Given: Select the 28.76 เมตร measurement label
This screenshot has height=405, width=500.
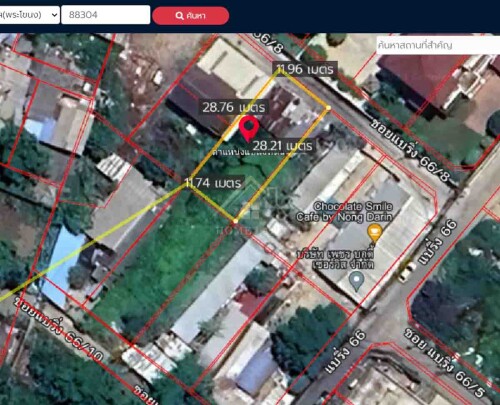Looking at the screenshot, I should (234, 107).
